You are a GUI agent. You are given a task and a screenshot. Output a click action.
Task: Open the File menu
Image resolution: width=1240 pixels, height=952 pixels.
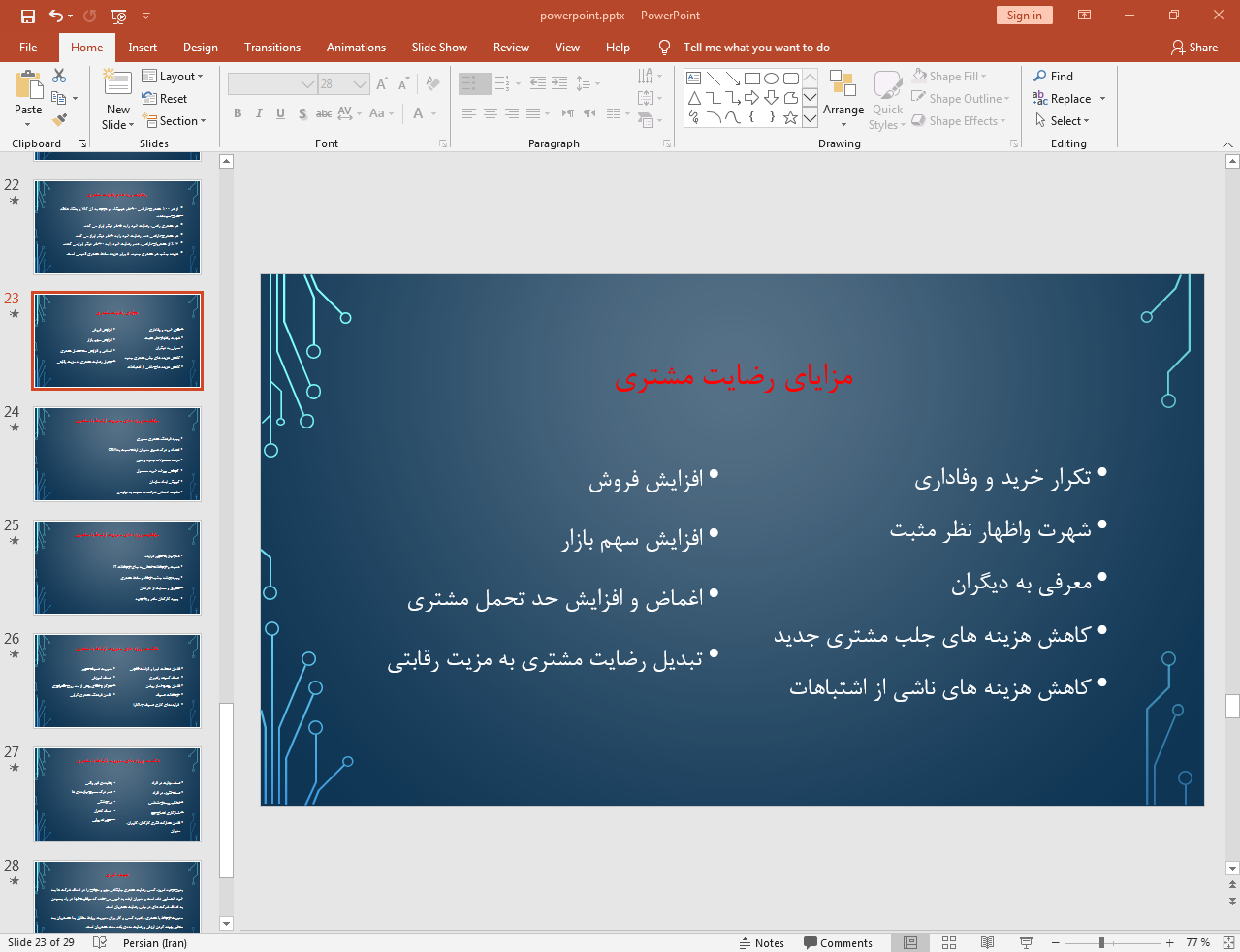click(x=28, y=48)
